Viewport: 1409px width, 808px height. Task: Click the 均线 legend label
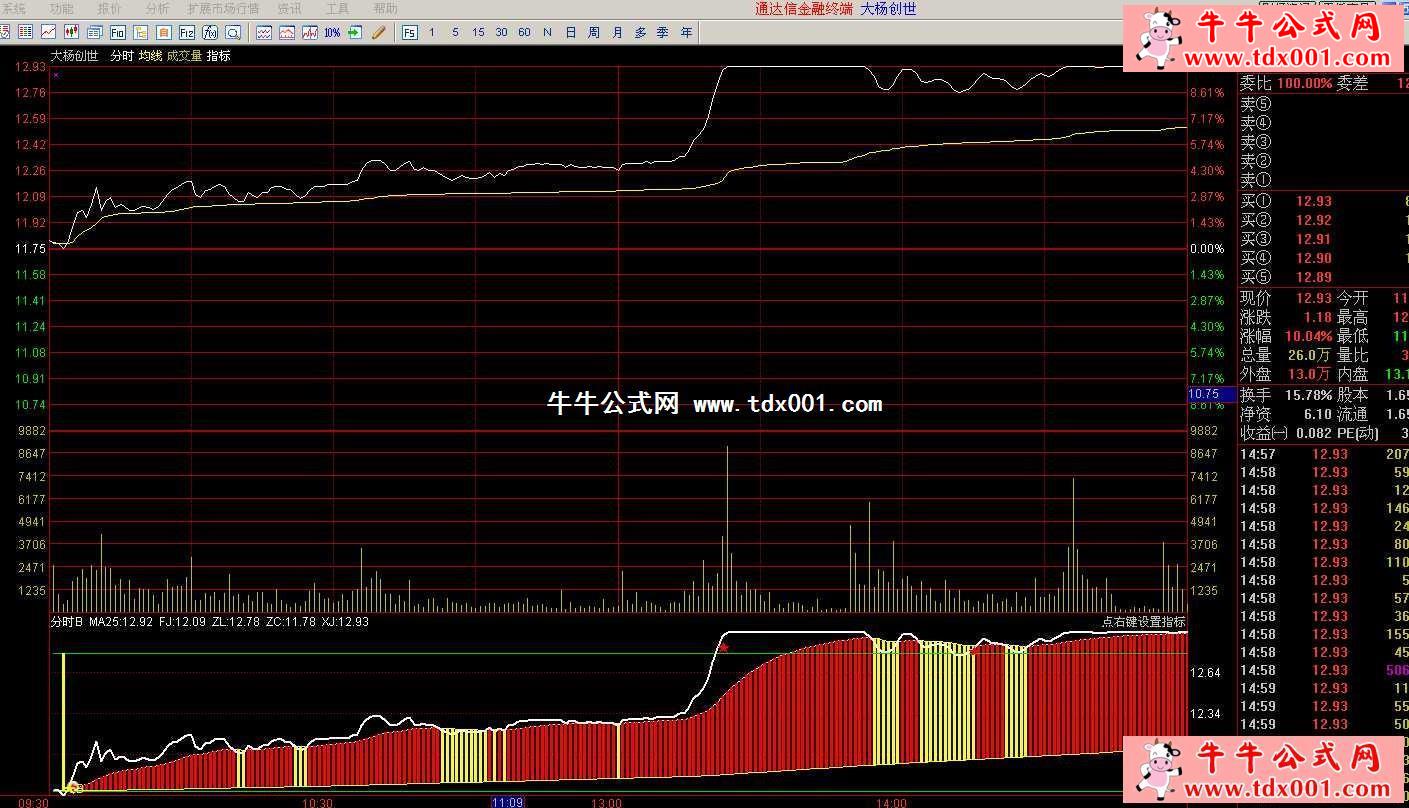click(x=150, y=56)
